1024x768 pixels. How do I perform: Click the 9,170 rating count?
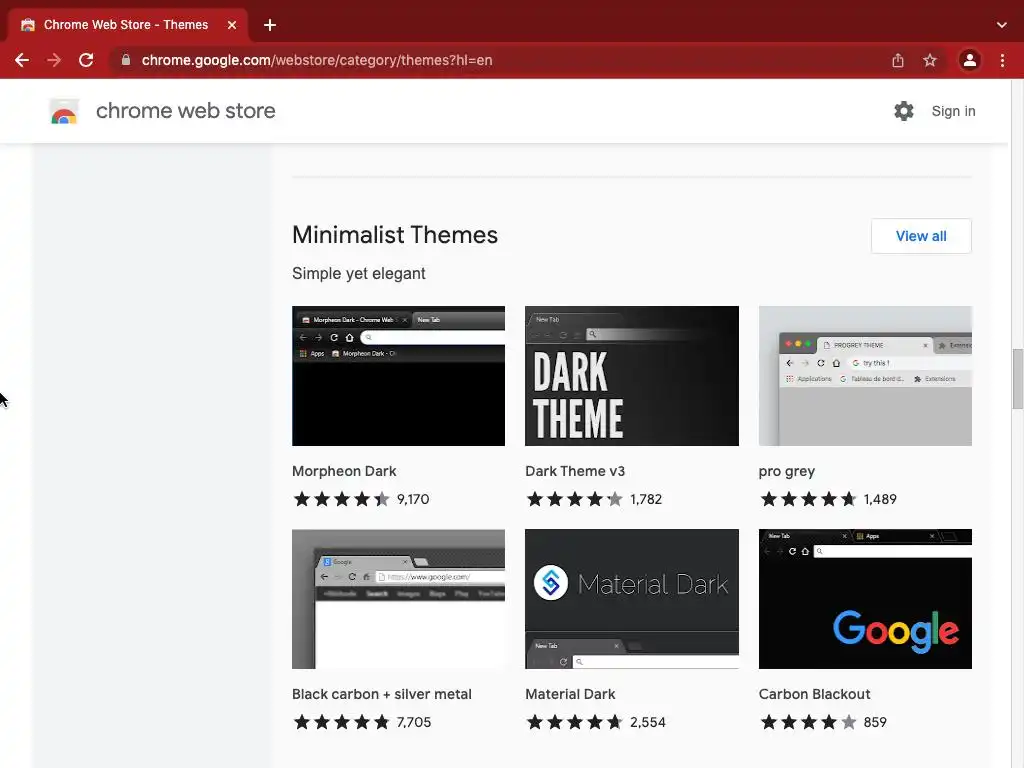[x=413, y=500]
